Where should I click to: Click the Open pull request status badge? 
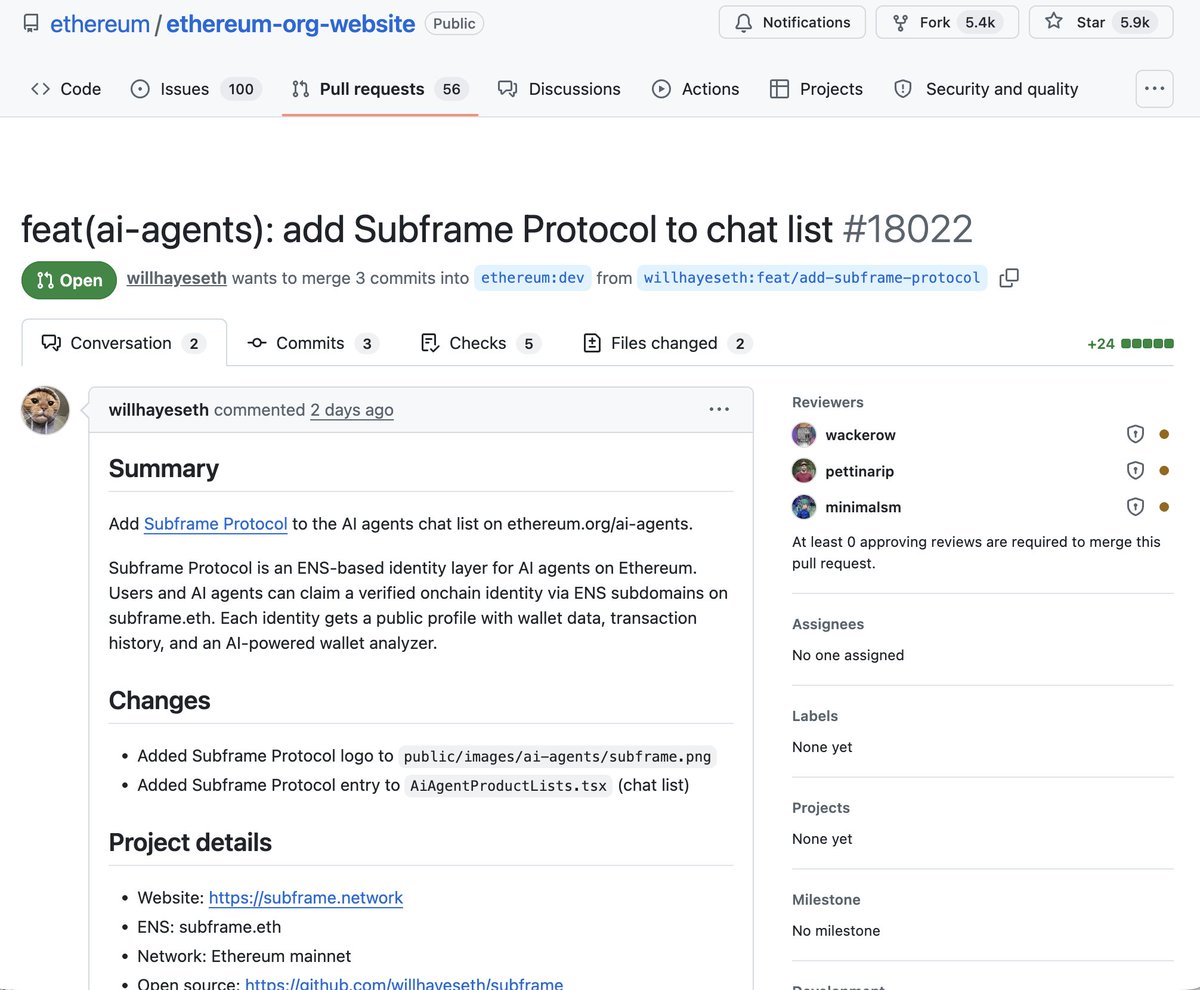point(68,280)
